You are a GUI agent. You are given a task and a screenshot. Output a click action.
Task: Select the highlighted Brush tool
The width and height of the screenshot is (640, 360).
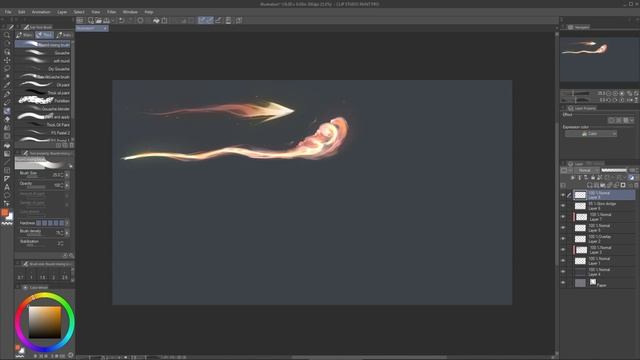coord(7,111)
